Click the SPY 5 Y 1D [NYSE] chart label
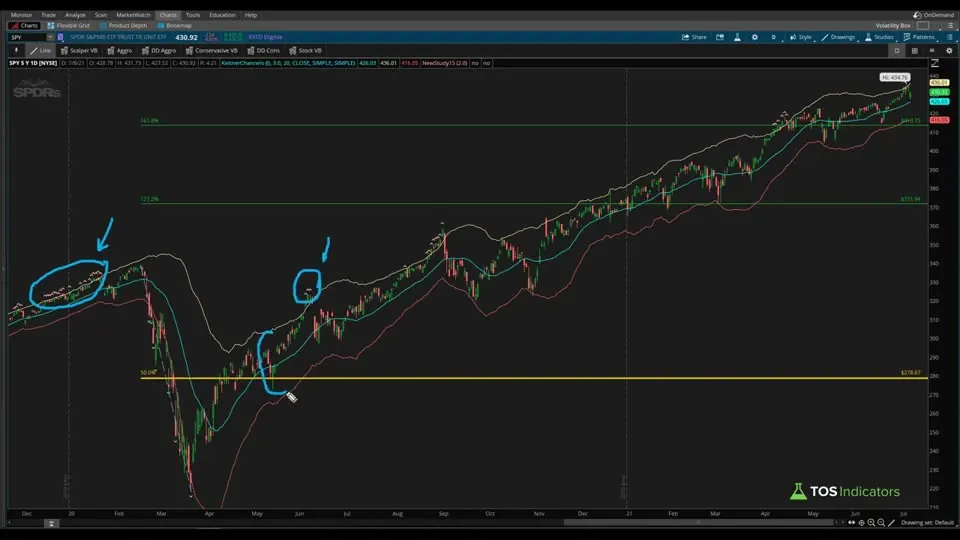This screenshot has width=960, height=540. pyautogui.click(x=33, y=63)
